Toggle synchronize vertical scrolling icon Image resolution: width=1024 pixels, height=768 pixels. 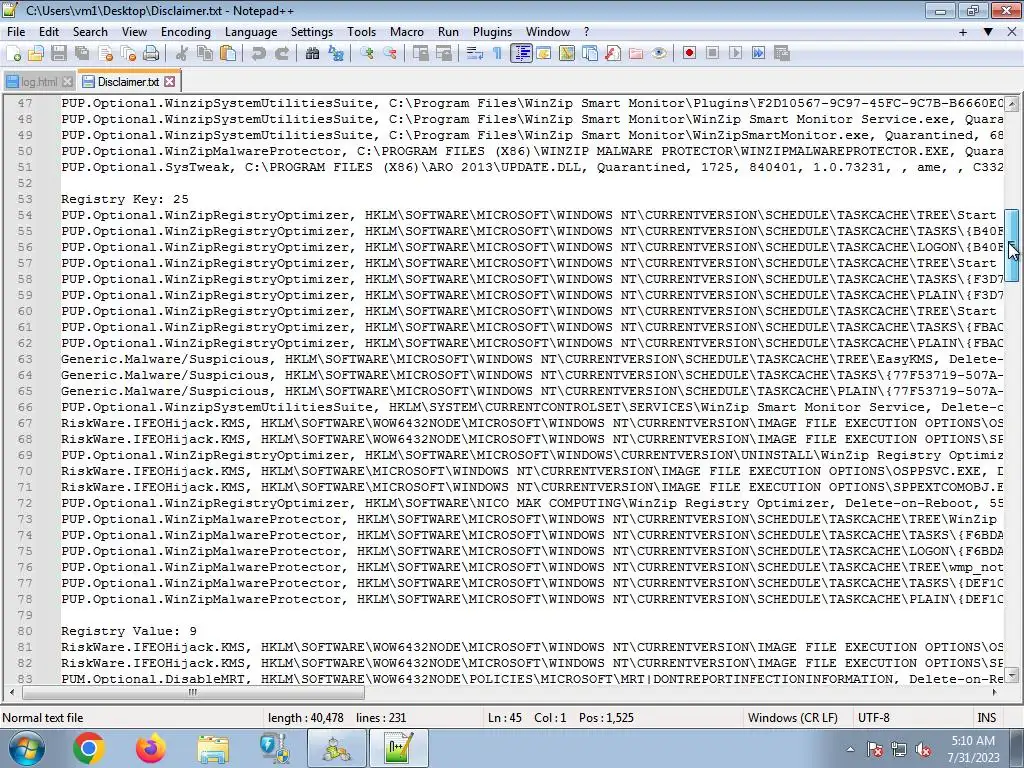(x=421, y=54)
